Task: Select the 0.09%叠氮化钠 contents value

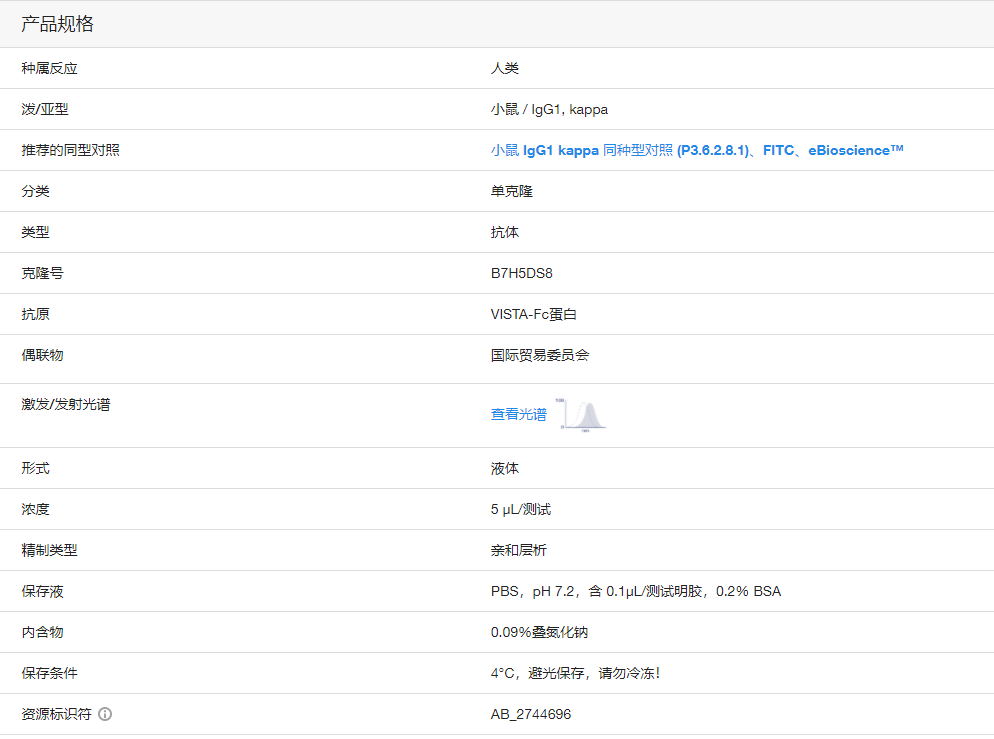Action: [542, 632]
